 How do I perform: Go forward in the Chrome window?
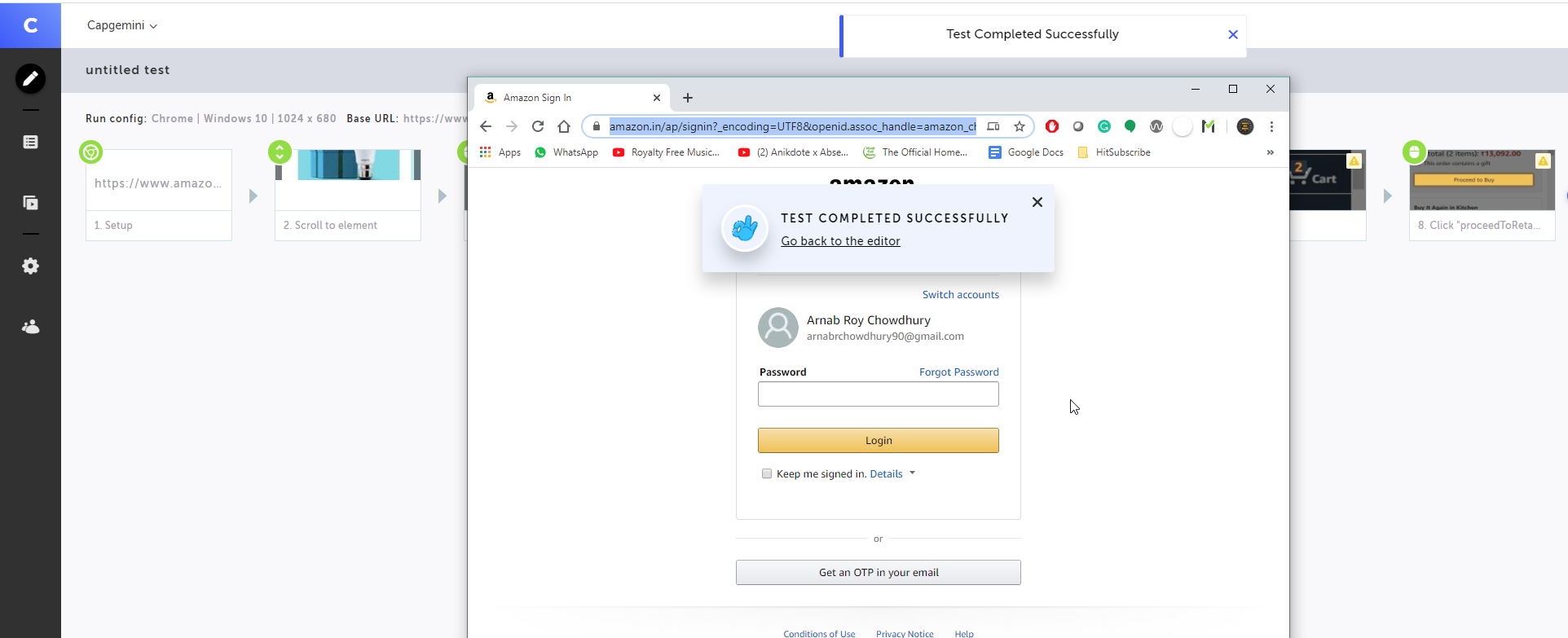pos(512,126)
